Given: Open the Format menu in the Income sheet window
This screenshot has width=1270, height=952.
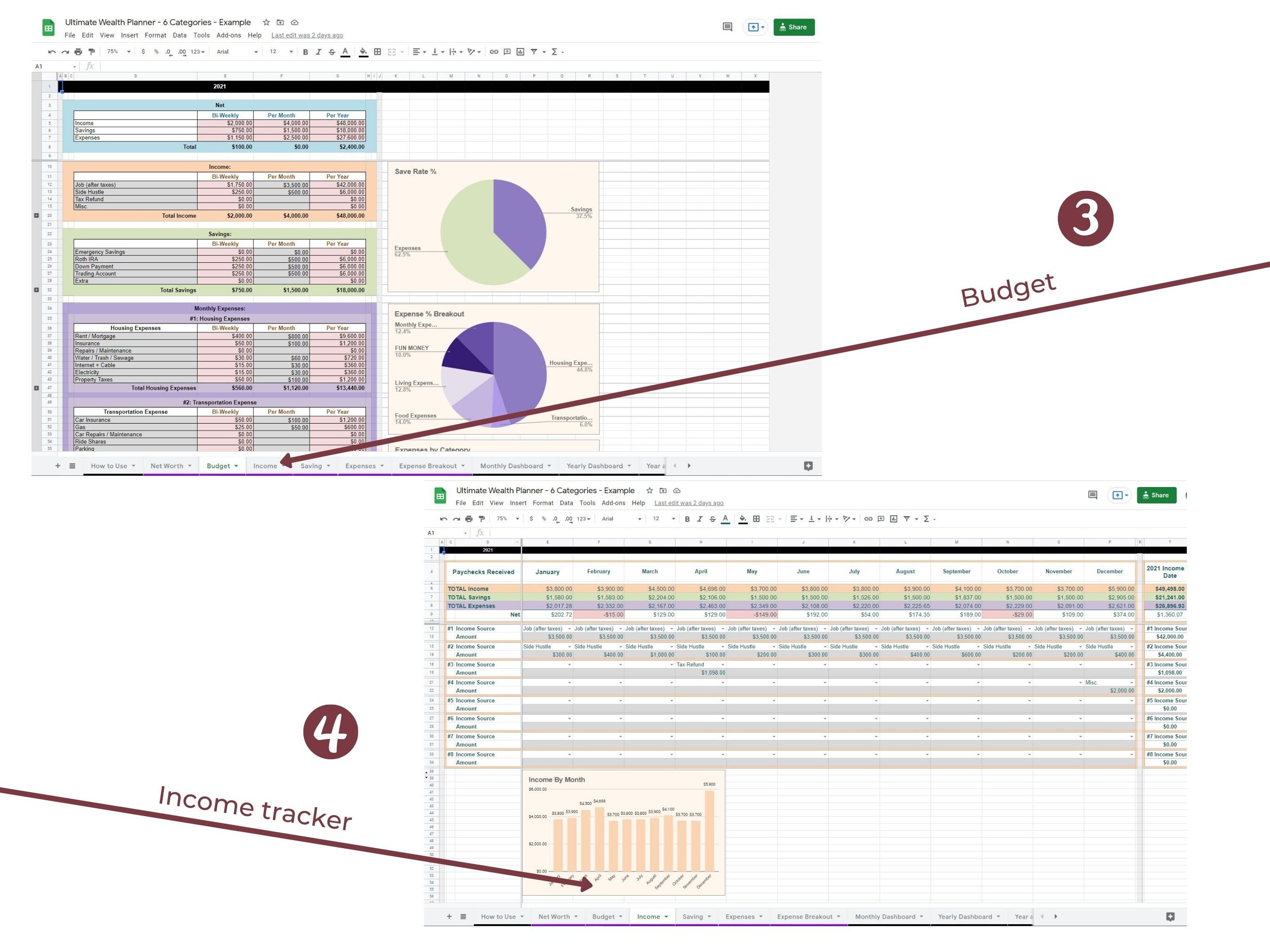Looking at the screenshot, I should 542,503.
